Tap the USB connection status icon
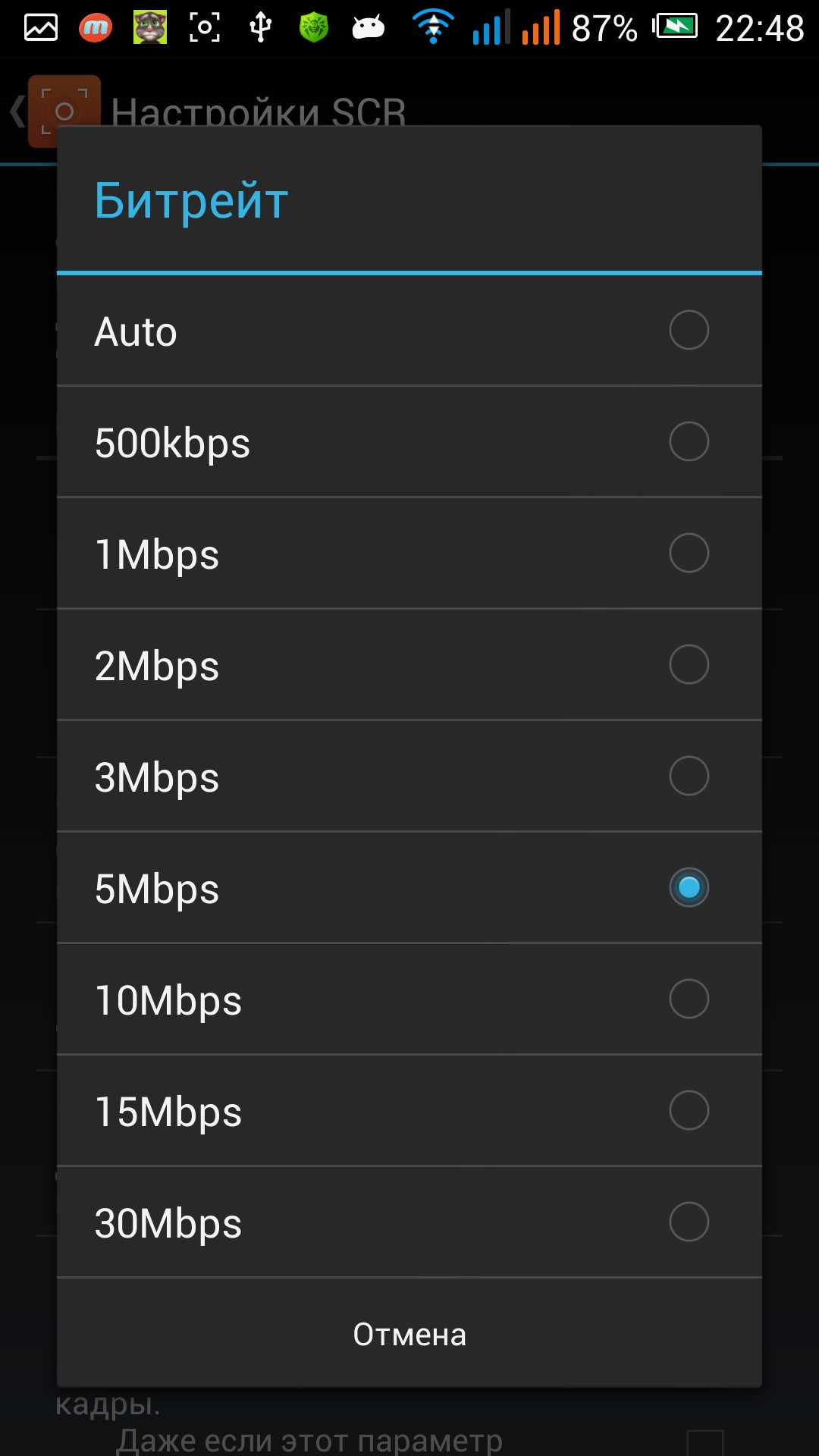819x1456 pixels. tap(260, 28)
